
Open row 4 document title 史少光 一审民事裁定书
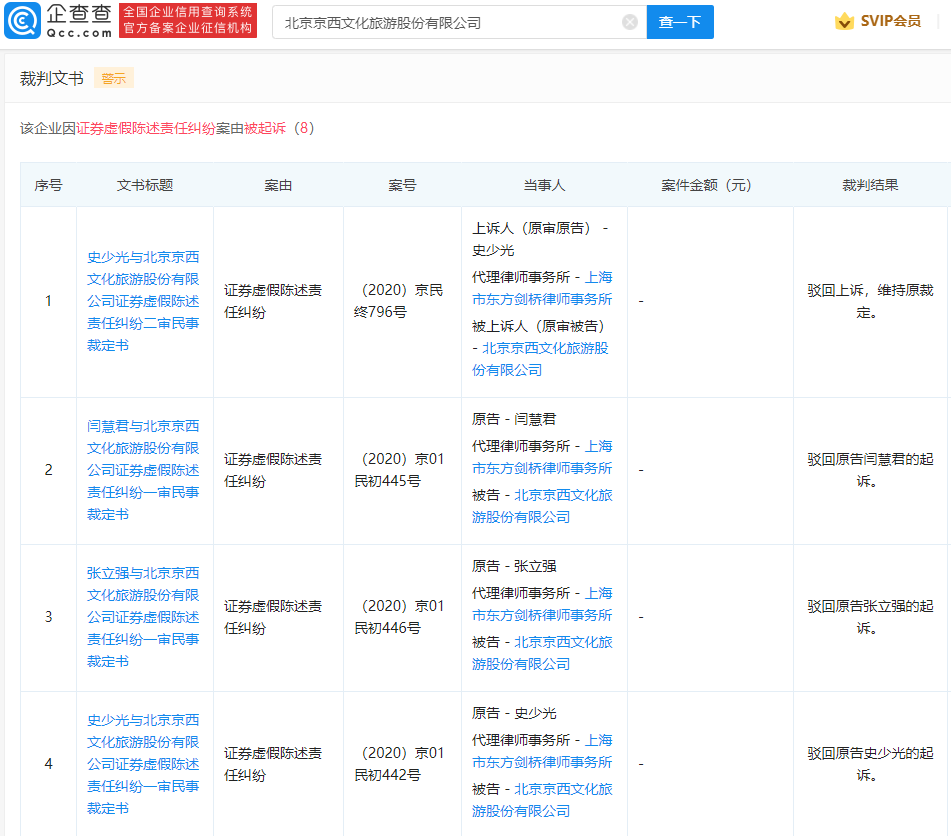[143, 764]
